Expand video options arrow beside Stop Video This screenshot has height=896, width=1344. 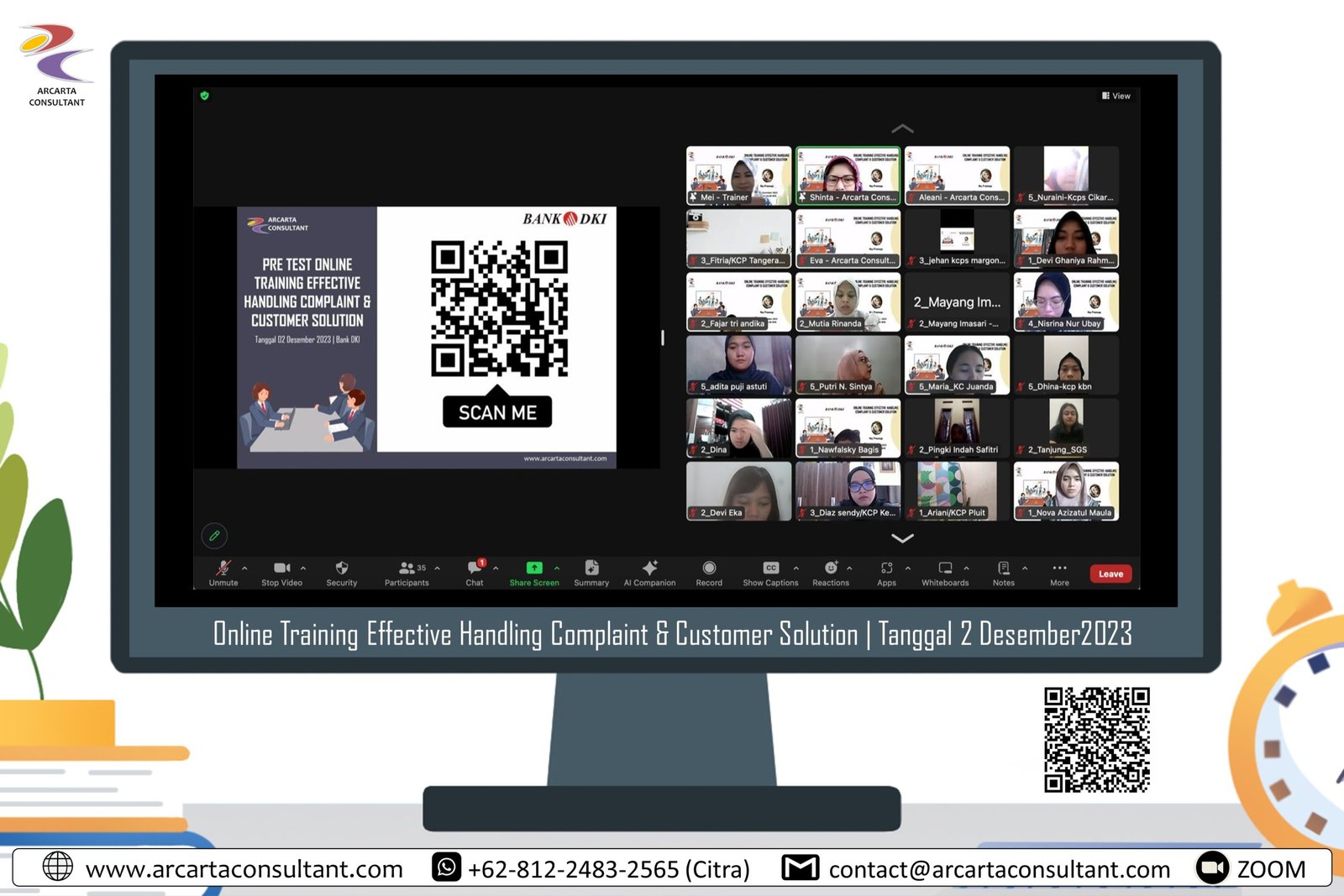tap(303, 569)
